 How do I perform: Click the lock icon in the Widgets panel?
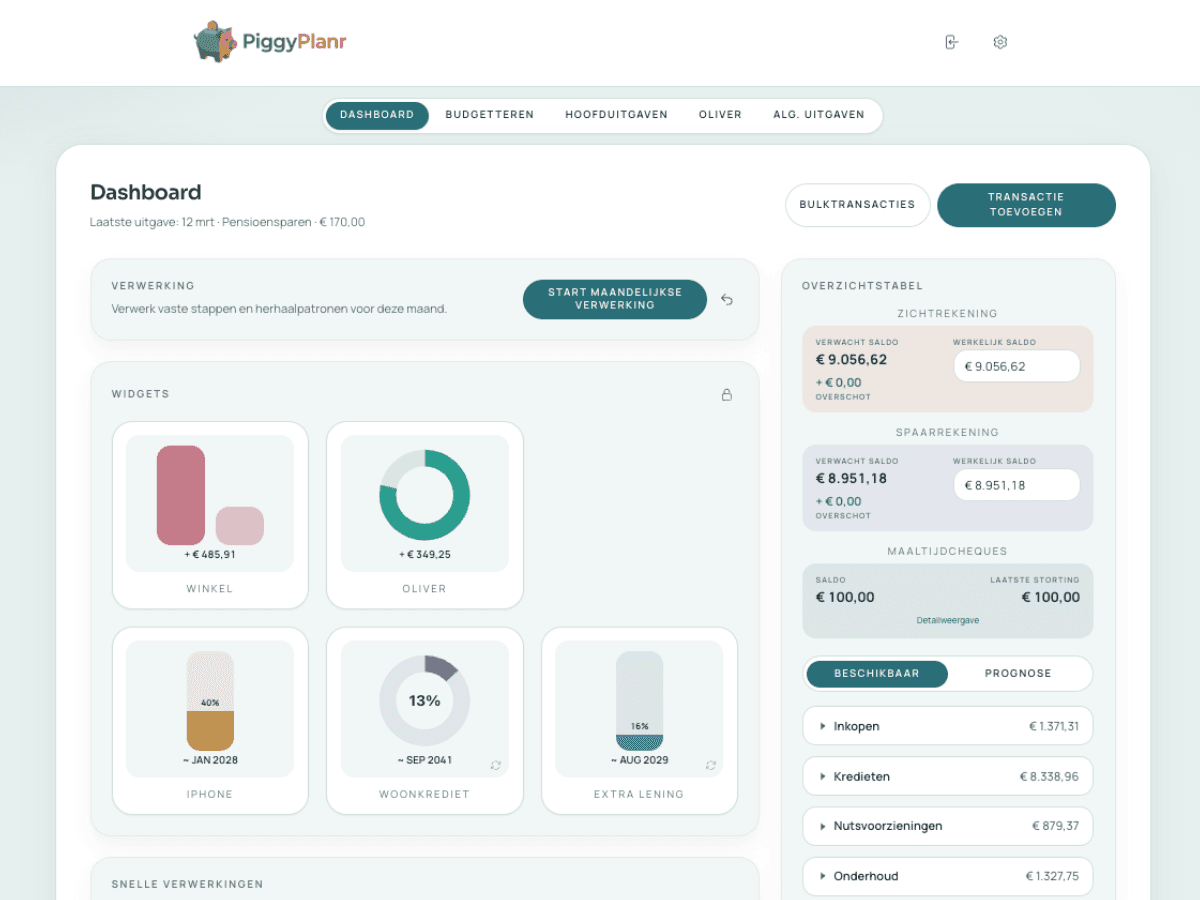[727, 394]
